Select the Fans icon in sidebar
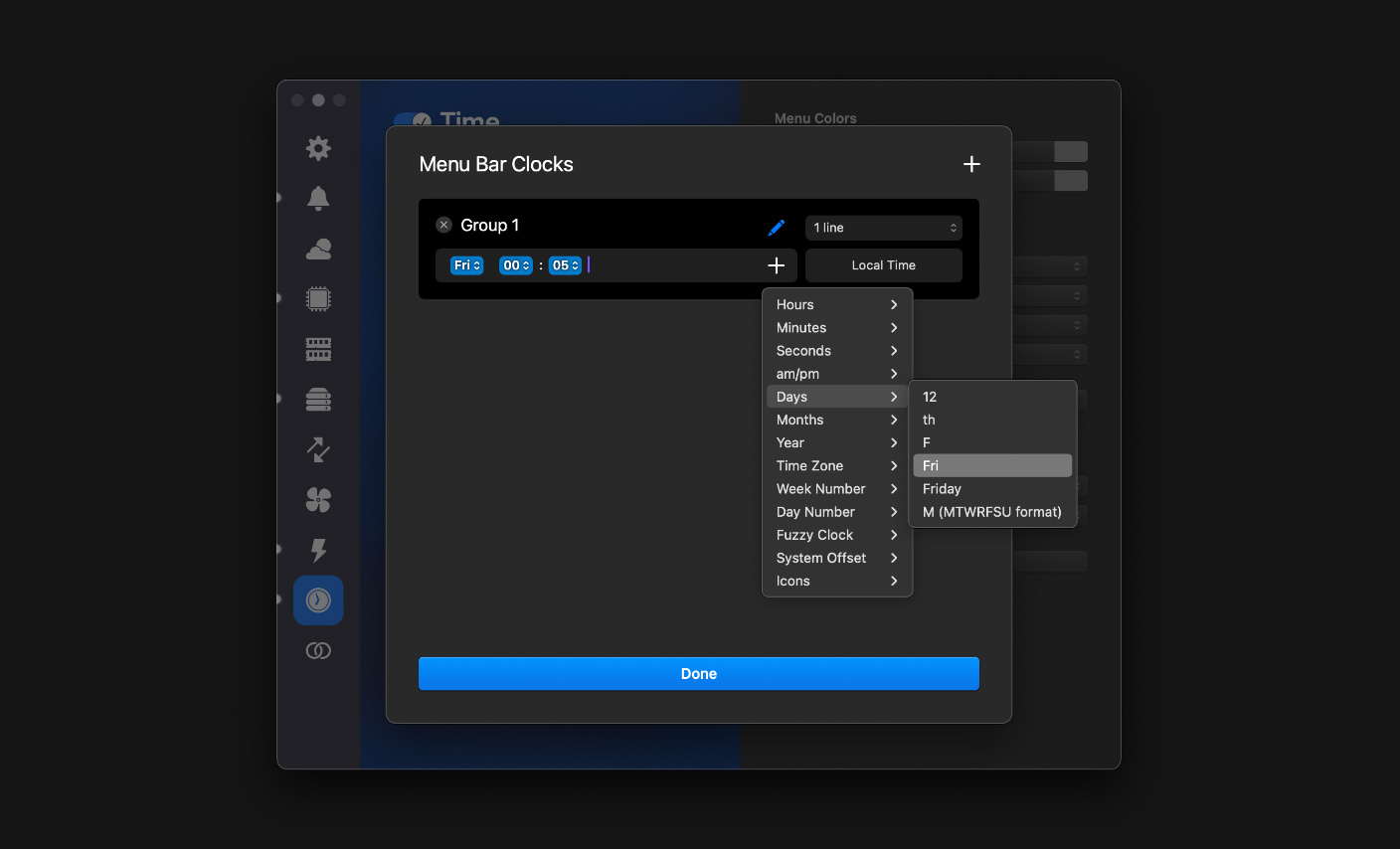 (318, 500)
